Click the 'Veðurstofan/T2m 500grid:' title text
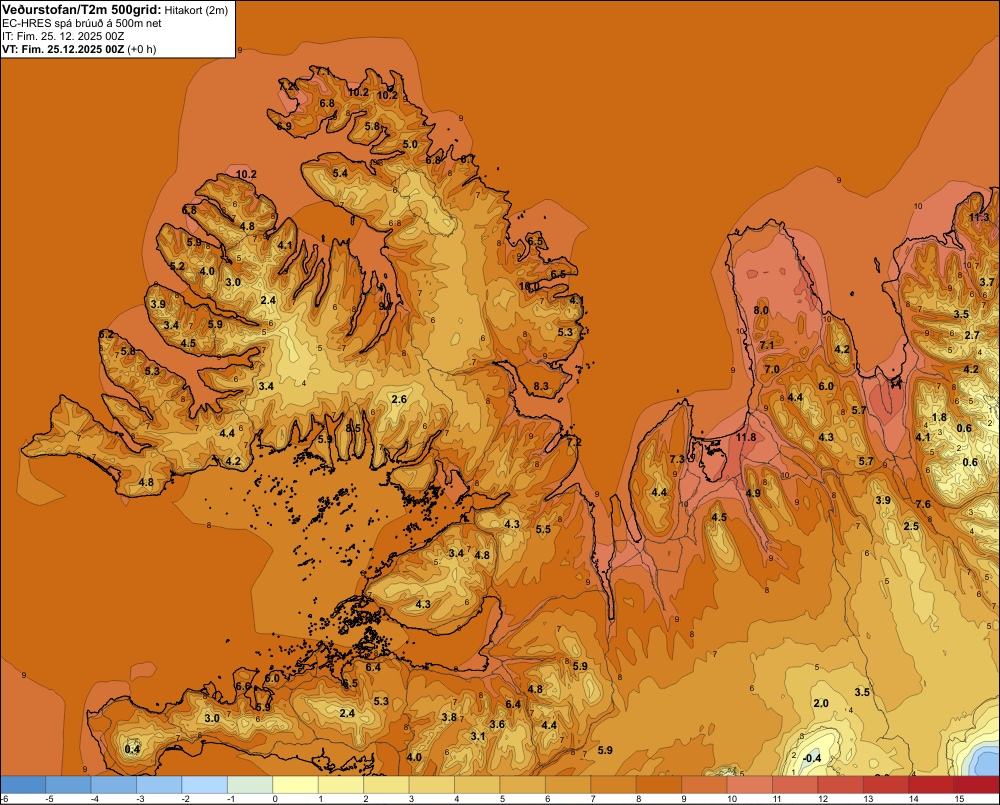 [82, 10]
